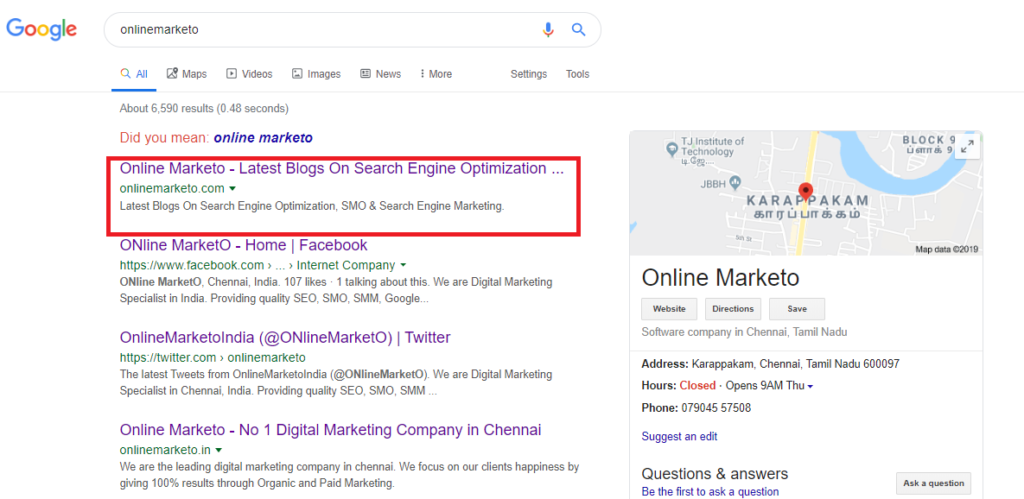Switch to the Videos tab

coord(249,74)
